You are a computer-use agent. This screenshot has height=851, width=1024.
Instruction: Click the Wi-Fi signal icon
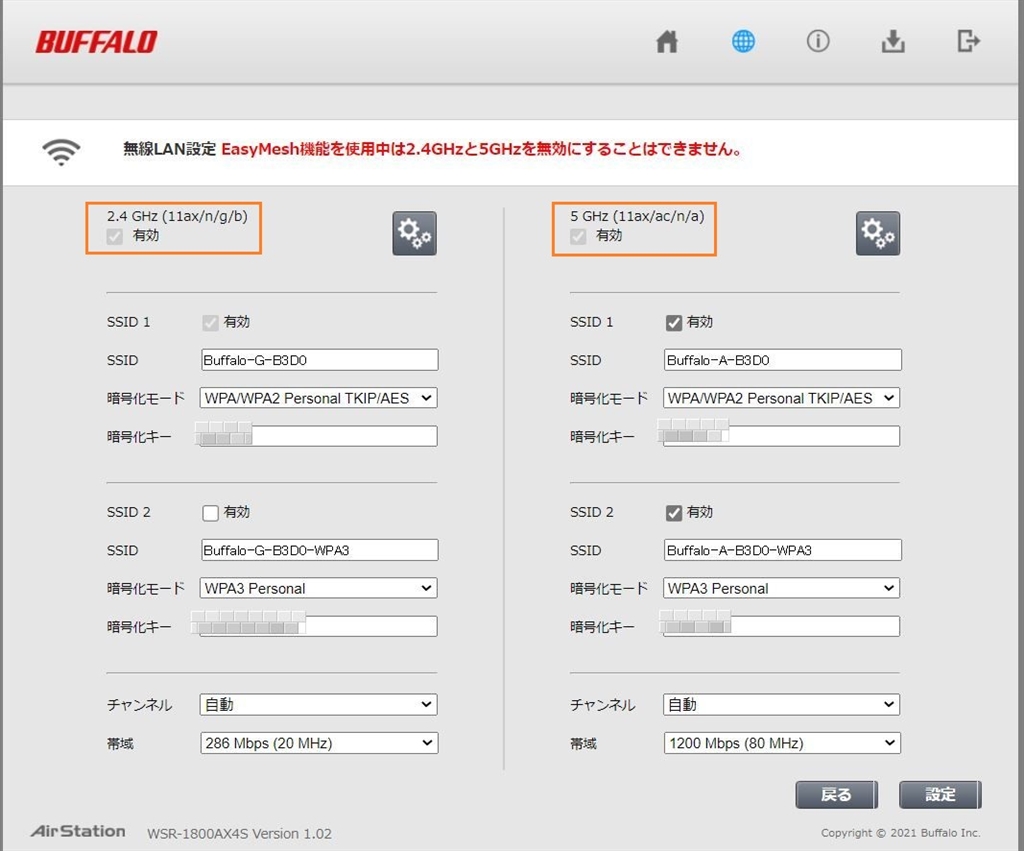[61, 152]
